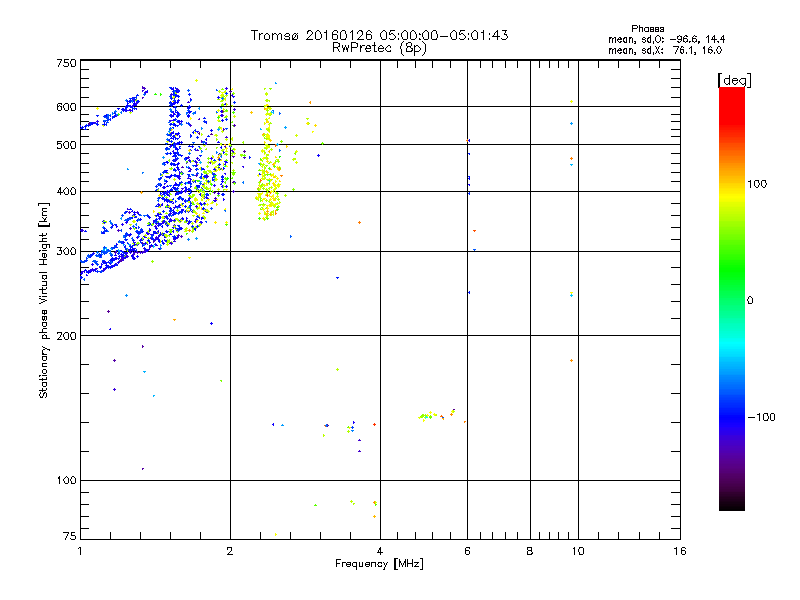Click the x-axis tick label '10'

coord(578,551)
